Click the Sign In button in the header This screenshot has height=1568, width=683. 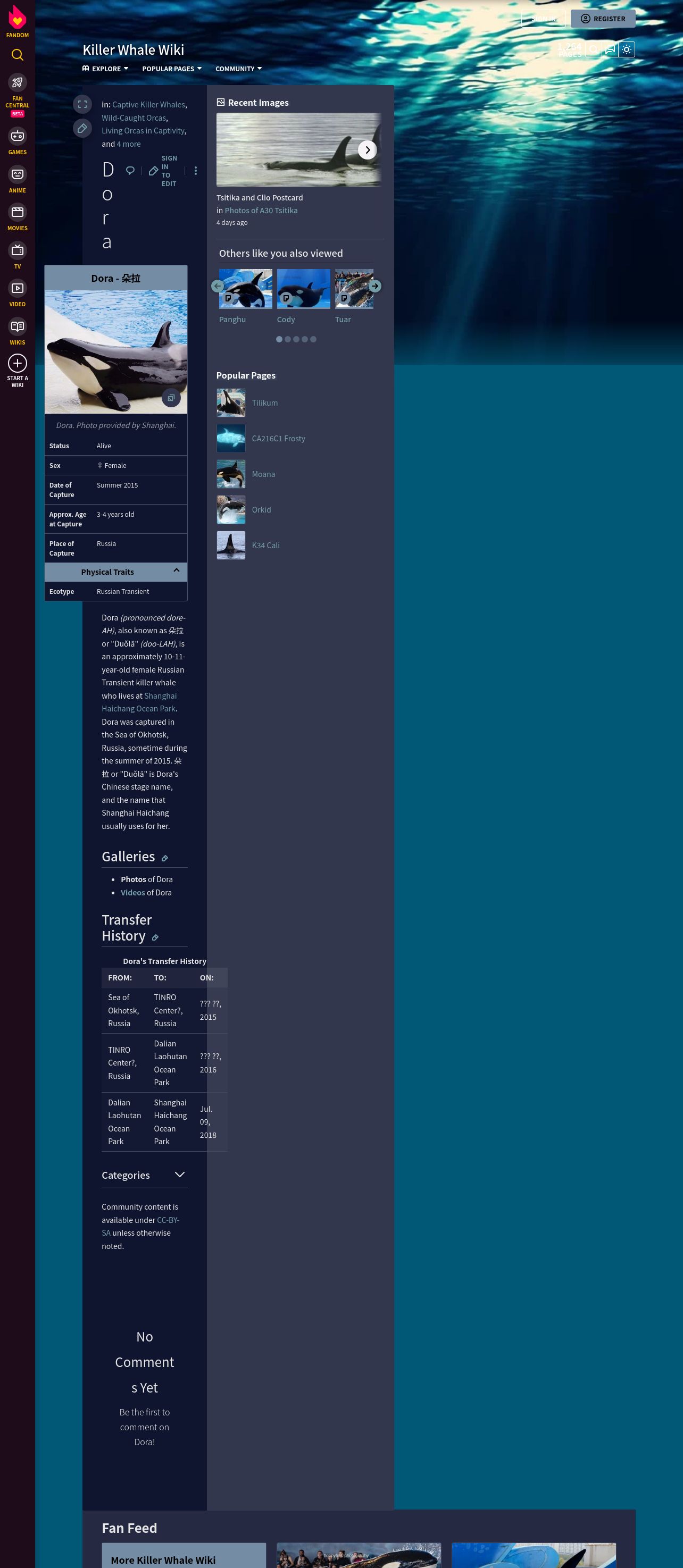tap(543, 19)
